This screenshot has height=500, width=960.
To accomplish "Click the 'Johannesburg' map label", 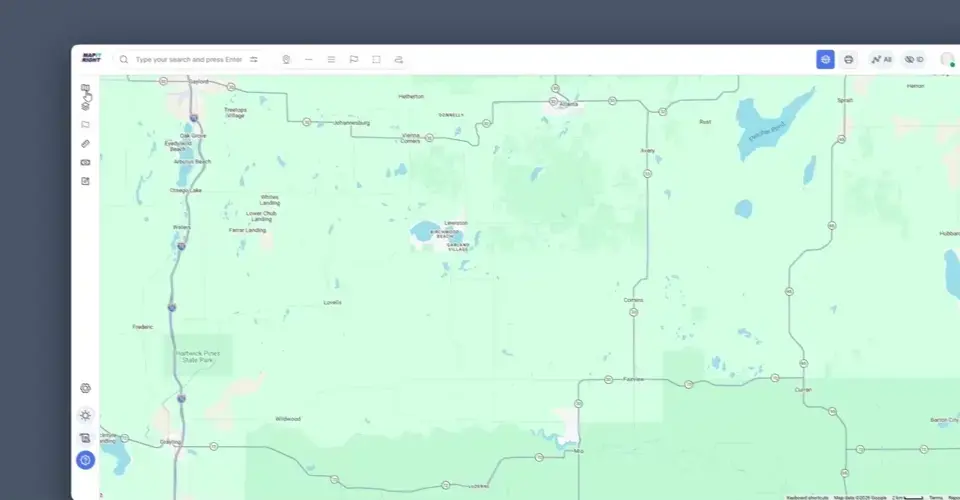I will (351, 122).
